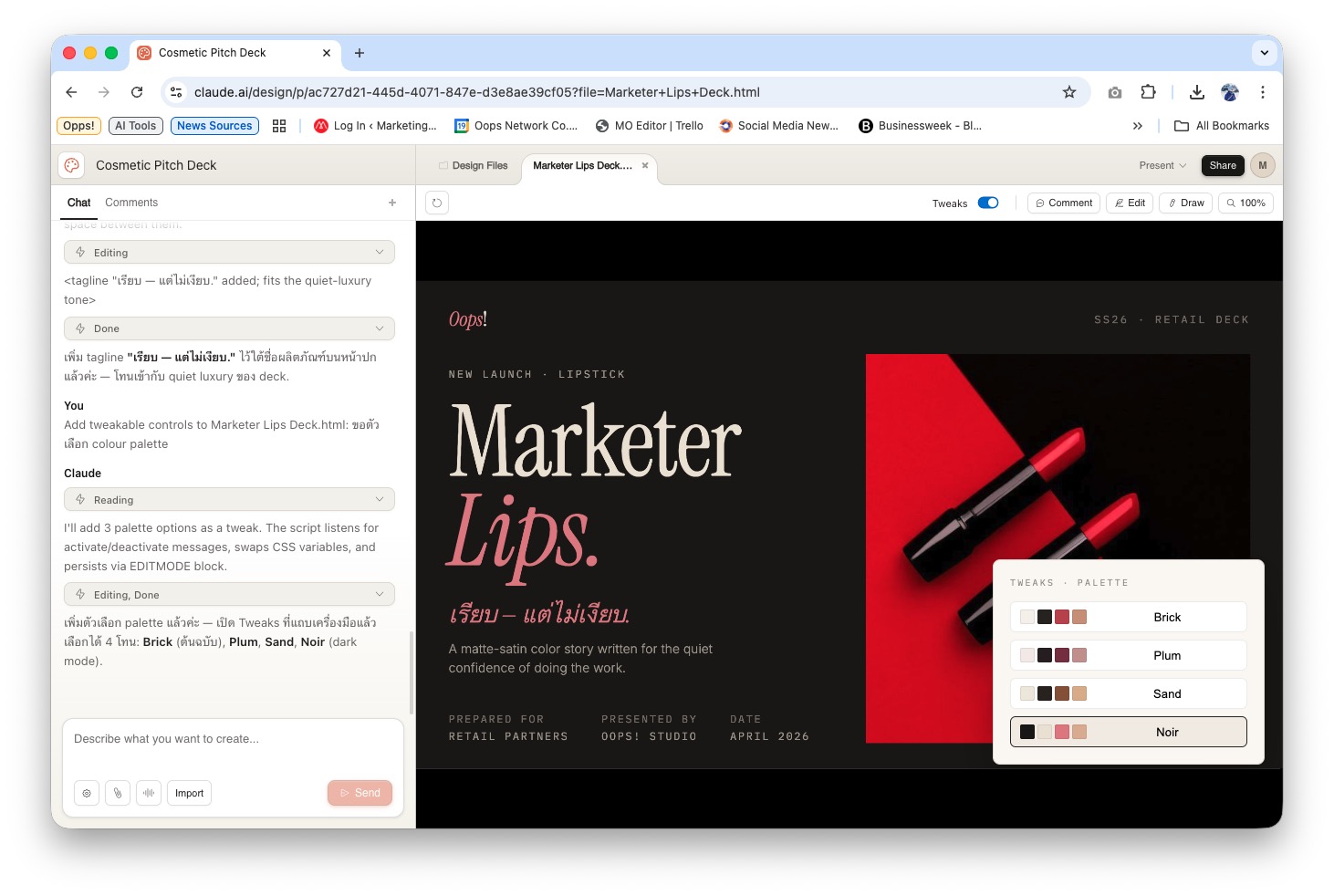Click the Share button
The height and width of the screenshot is (896, 1334).
pos(1223,165)
